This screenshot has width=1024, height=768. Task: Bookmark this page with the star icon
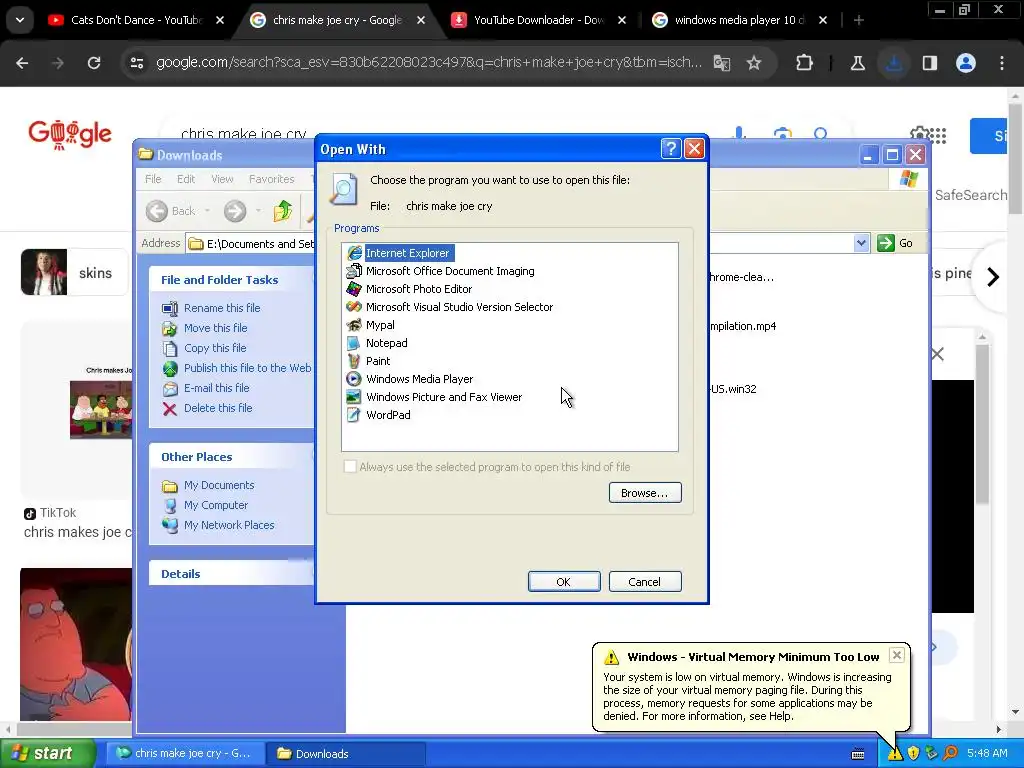(754, 63)
